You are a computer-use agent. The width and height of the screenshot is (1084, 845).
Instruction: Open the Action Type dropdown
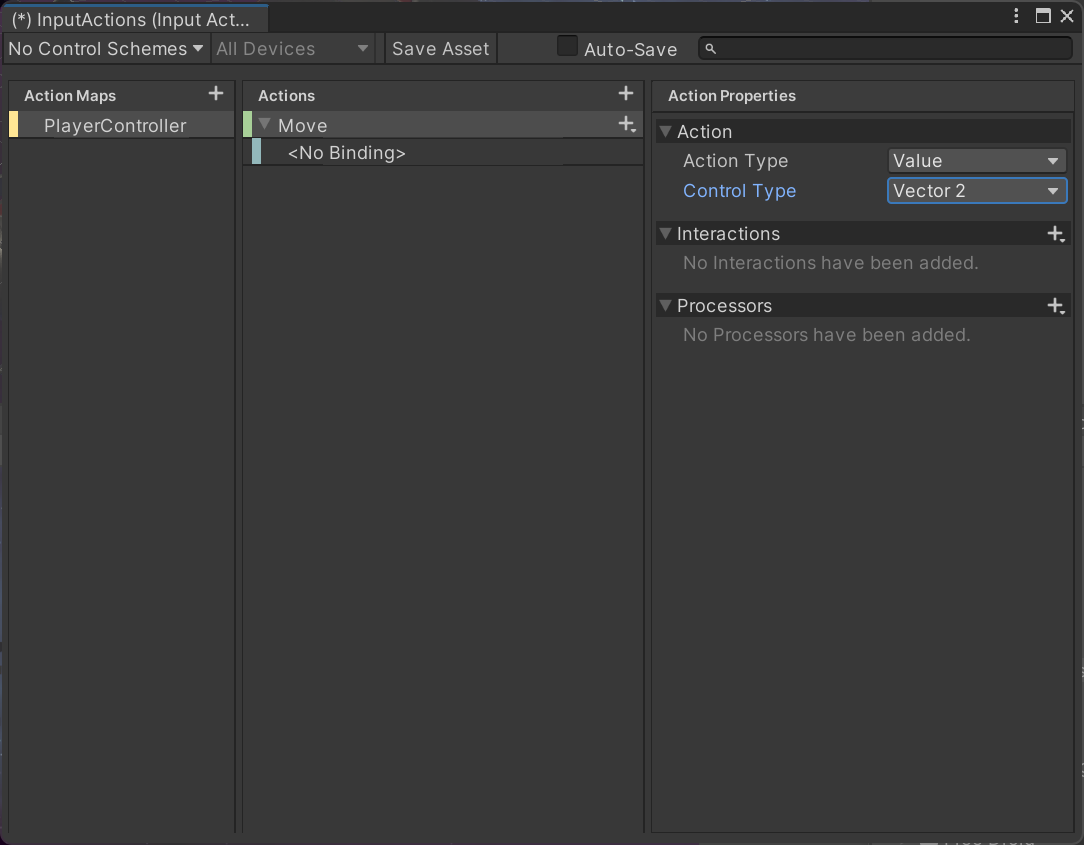pos(977,161)
